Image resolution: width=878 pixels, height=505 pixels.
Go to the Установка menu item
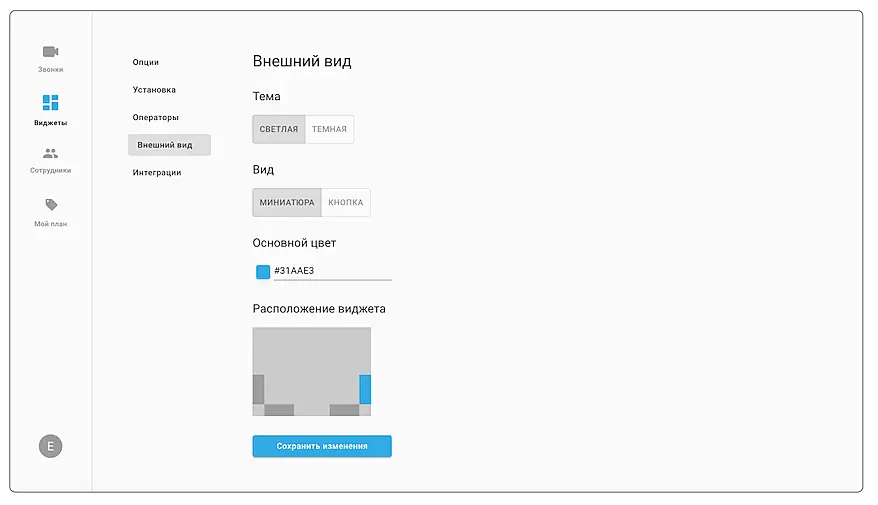[x=154, y=90]
